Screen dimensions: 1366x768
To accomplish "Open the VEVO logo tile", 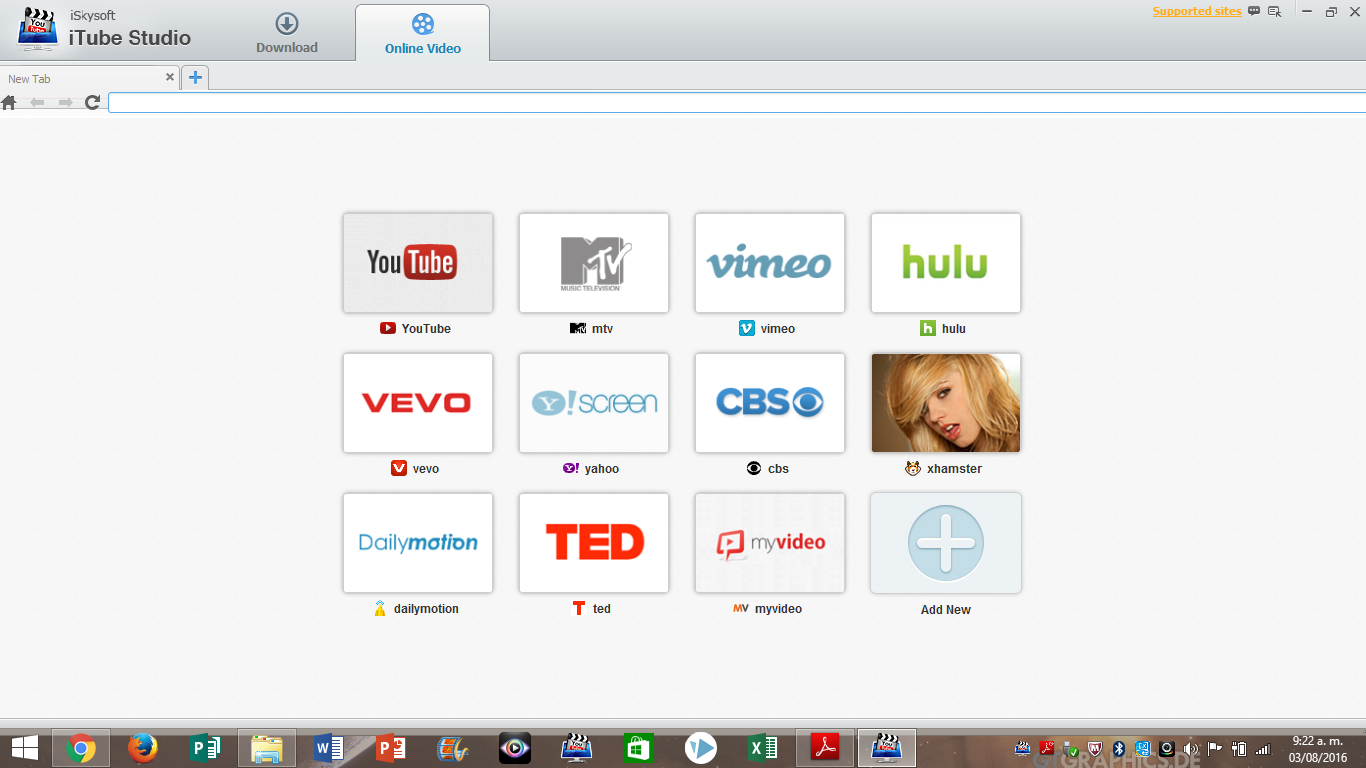I will tap(418, 403).
